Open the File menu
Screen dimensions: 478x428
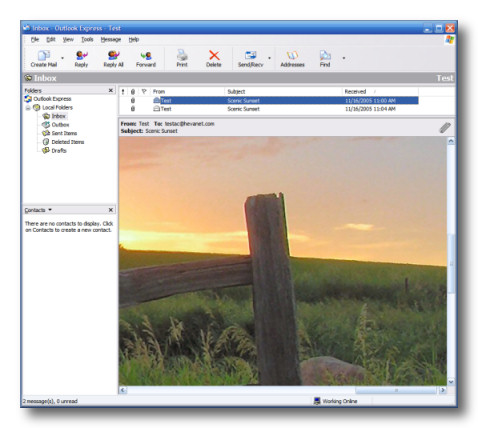pyautogui.click(x=35, y=39)
